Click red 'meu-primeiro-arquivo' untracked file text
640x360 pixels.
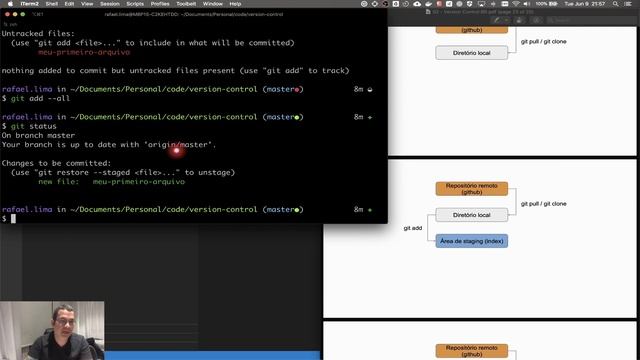pos(84,52)
